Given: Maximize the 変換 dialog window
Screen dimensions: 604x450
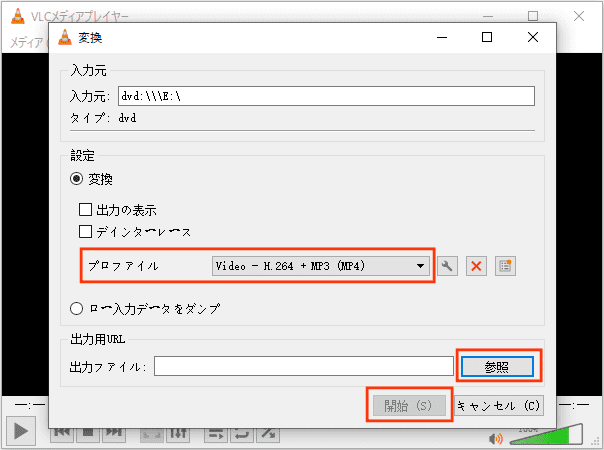Looking at the screenshot, I should pyautogui.click(x=487, y=37).
